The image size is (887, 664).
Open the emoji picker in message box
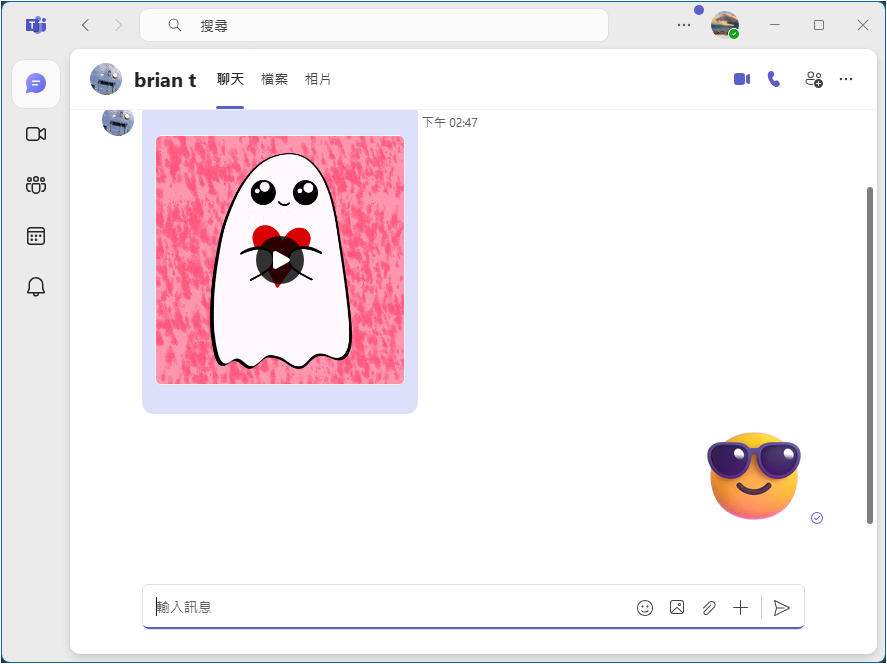point(645,607)
